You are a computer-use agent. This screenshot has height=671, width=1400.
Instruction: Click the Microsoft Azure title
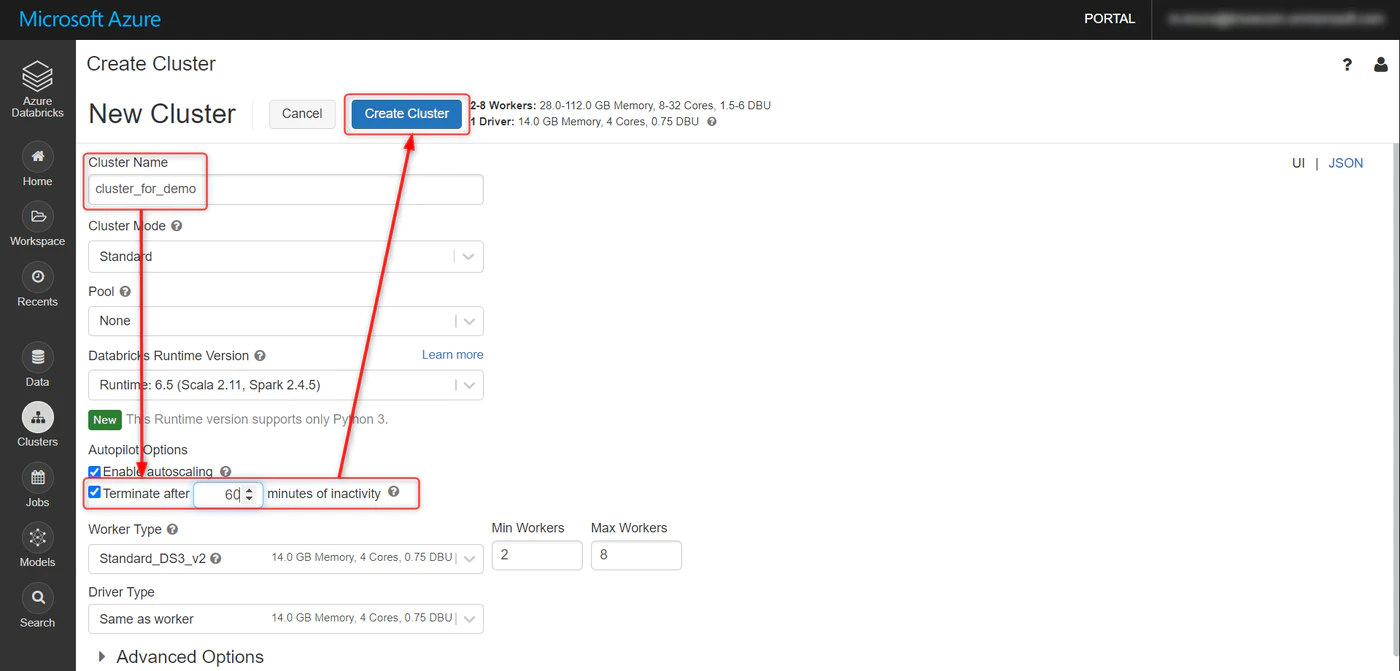pos(90,19)
